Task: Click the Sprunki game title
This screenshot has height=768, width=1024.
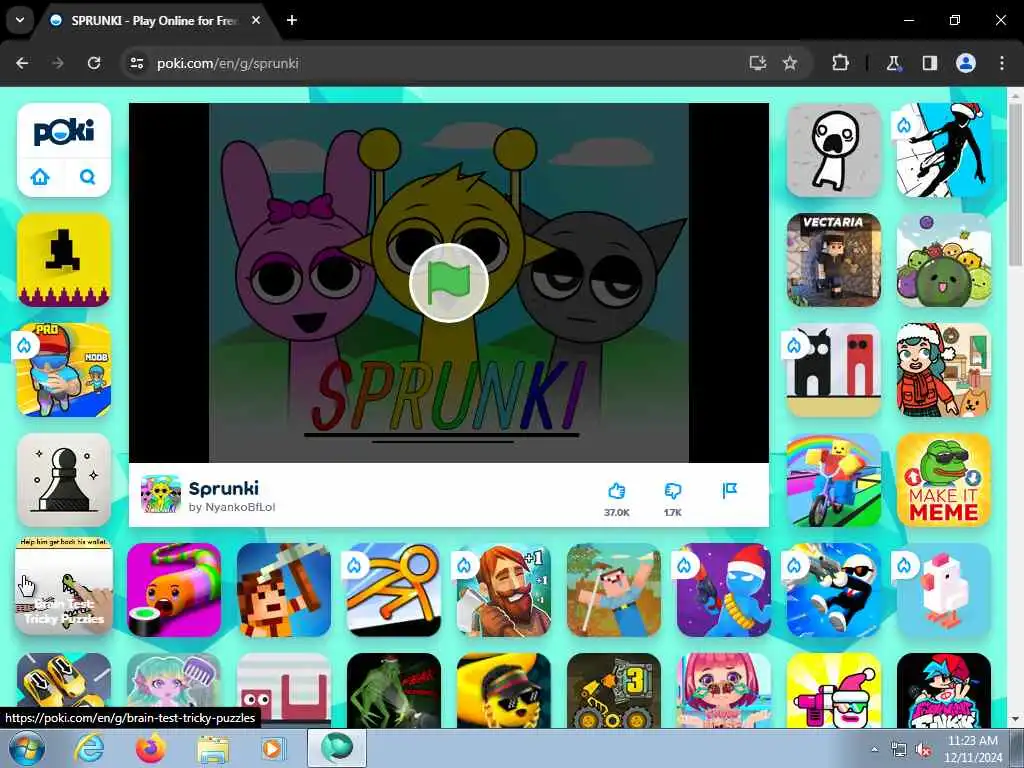Action: coord(223,488)
